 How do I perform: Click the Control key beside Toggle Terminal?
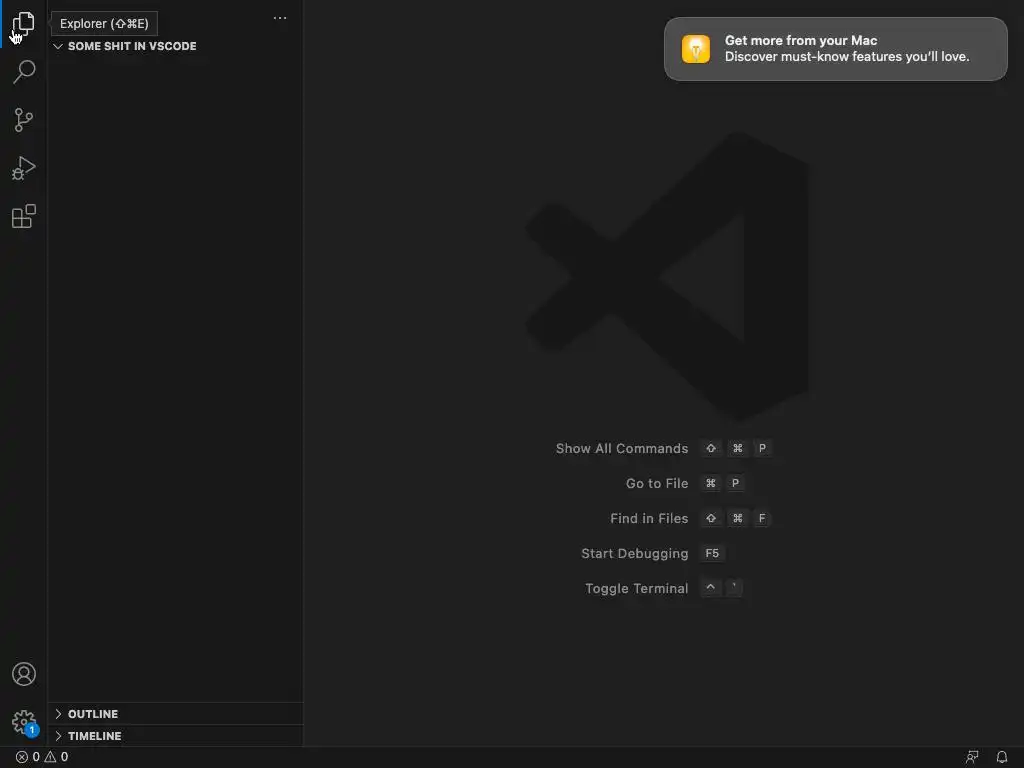click(x=711, y=588)
